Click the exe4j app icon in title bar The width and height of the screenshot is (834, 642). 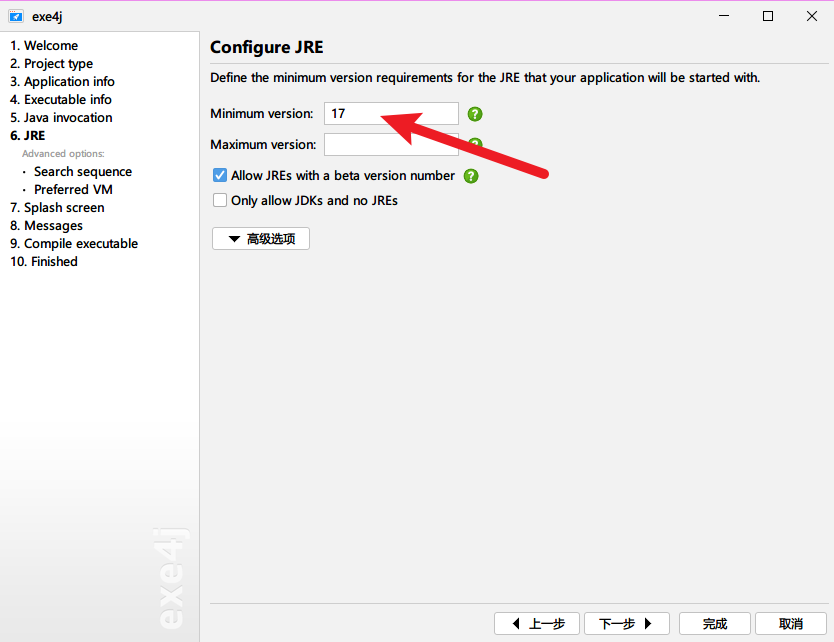pyautogui.click(x=15, y=16)
